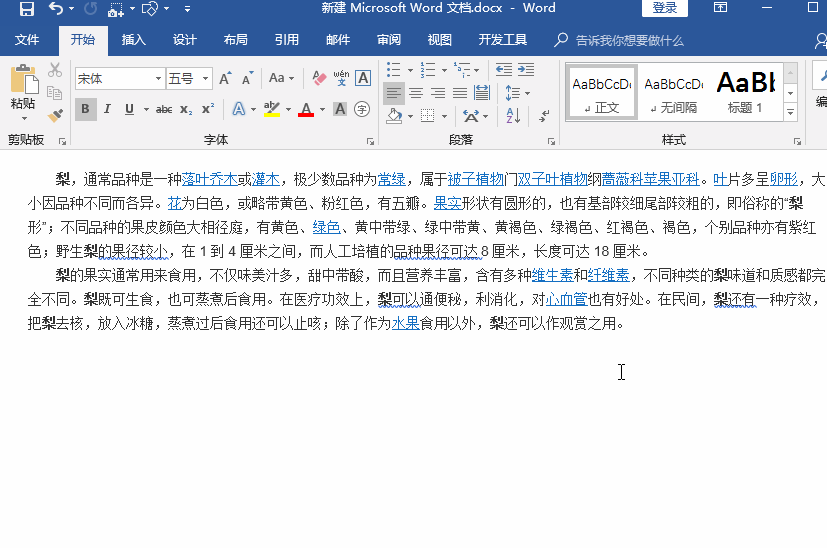Increase paragraph indent
The width and height of the screenshot is (827, 548).
tap(526, 70)
